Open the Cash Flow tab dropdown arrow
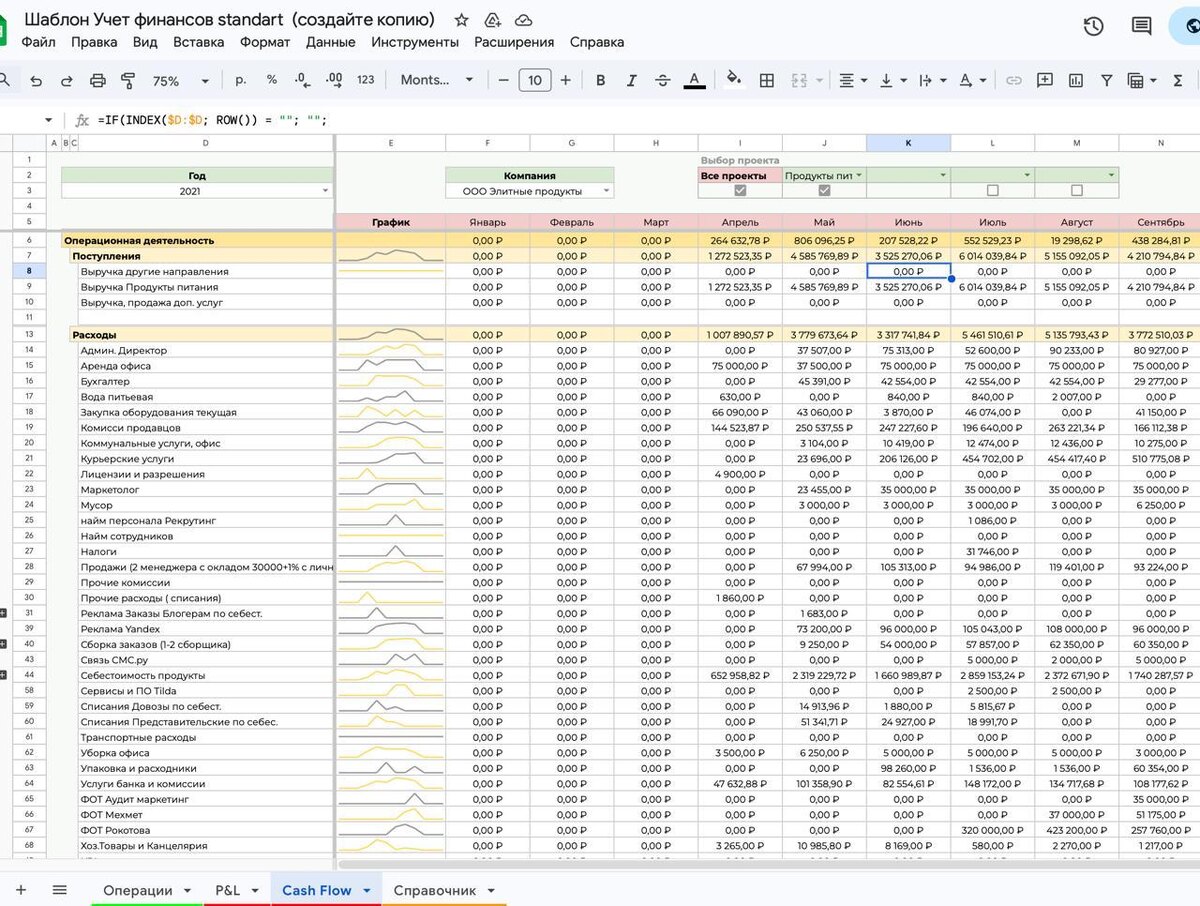Screen dimensions: 1200x906 tap(367, 890)
